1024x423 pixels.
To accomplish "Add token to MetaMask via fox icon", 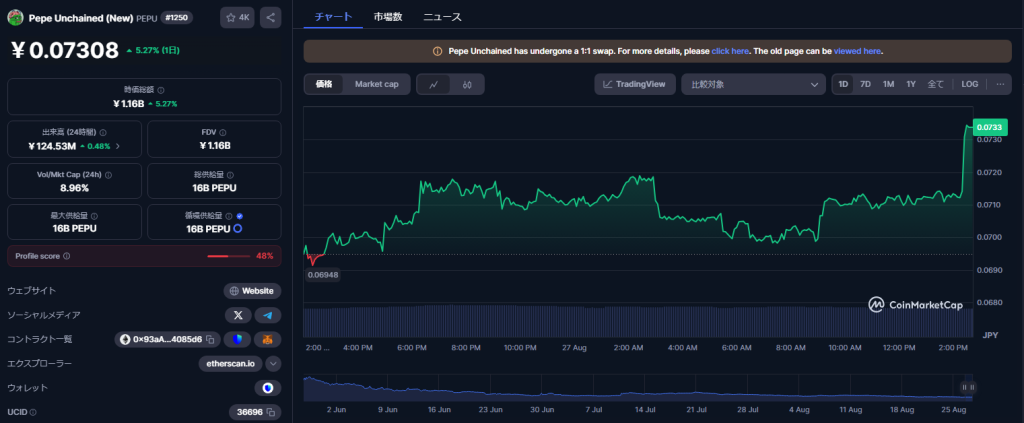I will pyautogui.click(x=268, y=339).
